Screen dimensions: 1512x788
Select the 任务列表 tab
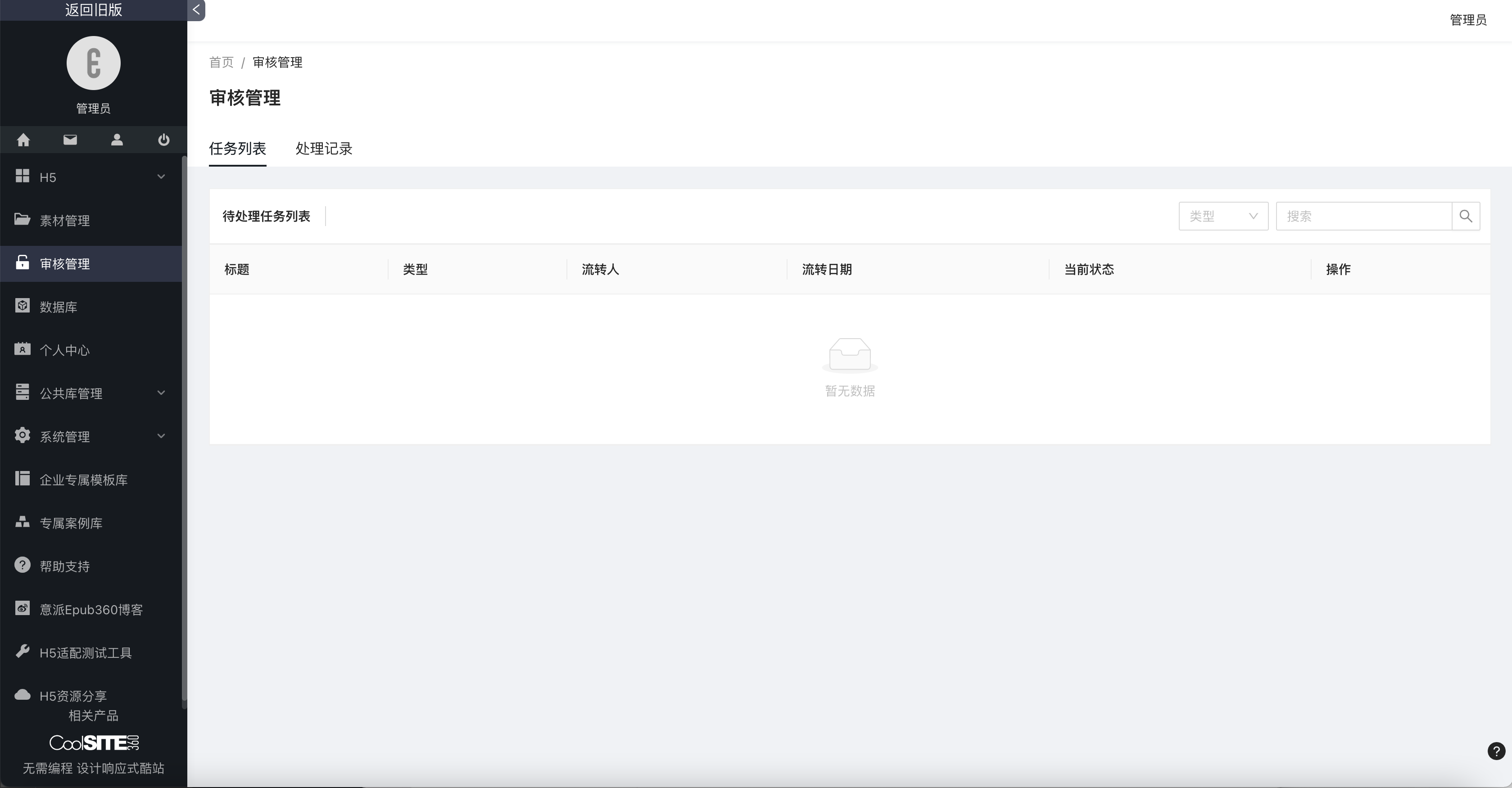[238, 149]
